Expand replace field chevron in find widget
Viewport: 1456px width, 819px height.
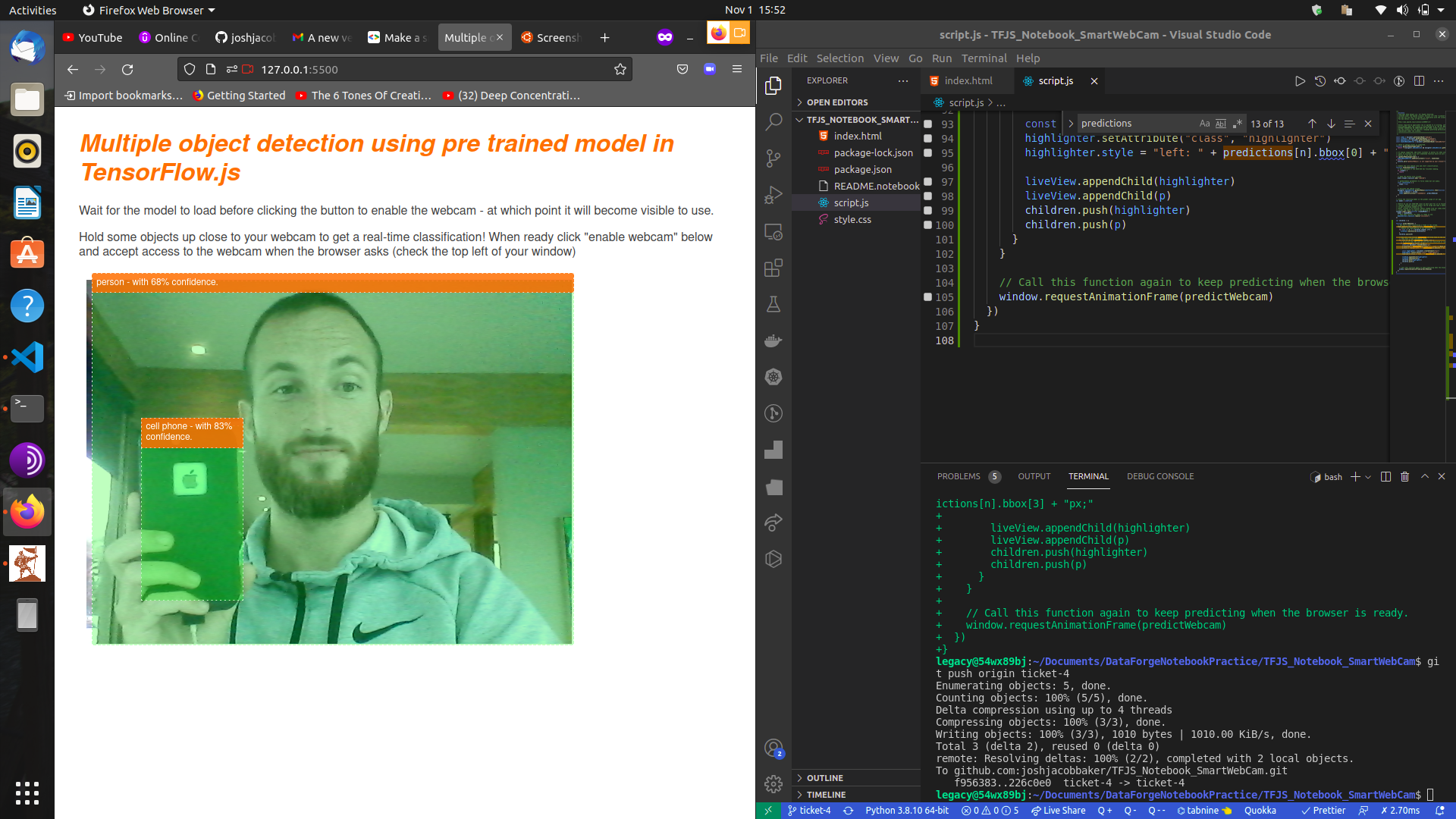click(x=1071, y=124)
